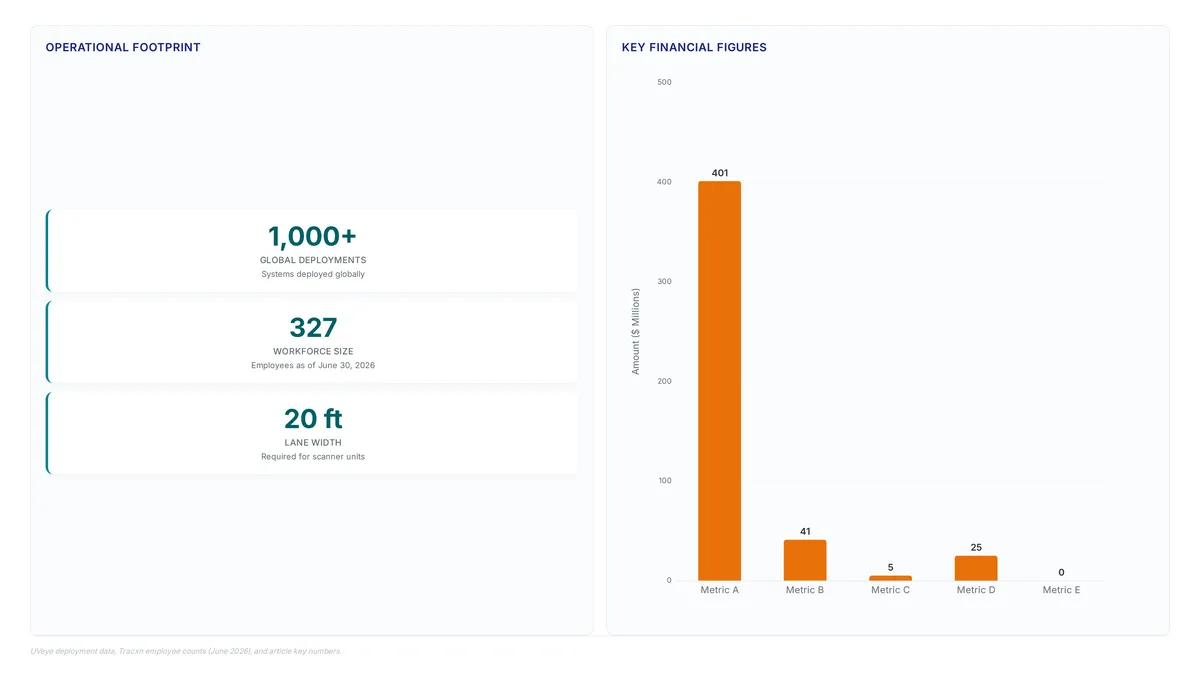The height and width of the screenshot is (675, 1200).
Task: Click the source footnote text
Action: click(186, 651)
